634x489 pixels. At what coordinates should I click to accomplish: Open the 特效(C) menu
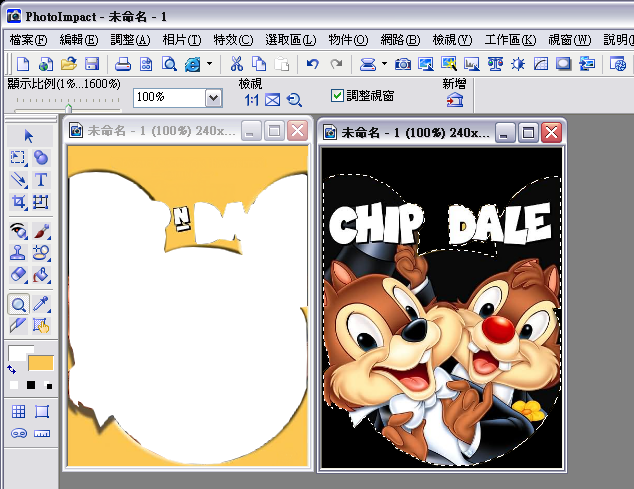pos(233,40)
